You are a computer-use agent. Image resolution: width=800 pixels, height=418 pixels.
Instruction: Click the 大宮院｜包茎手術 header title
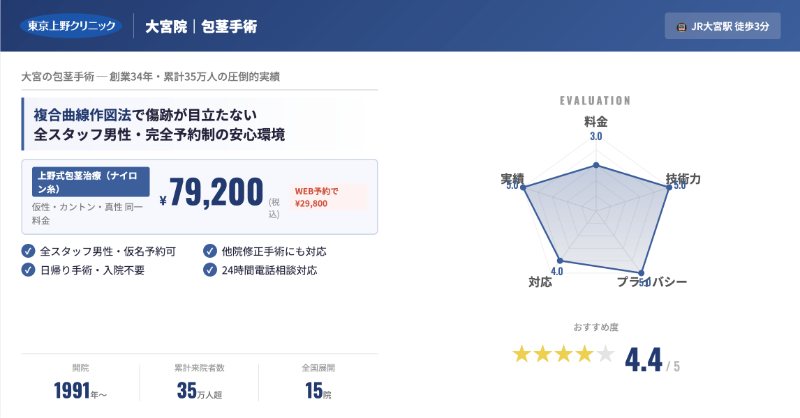tap(201, 26)
